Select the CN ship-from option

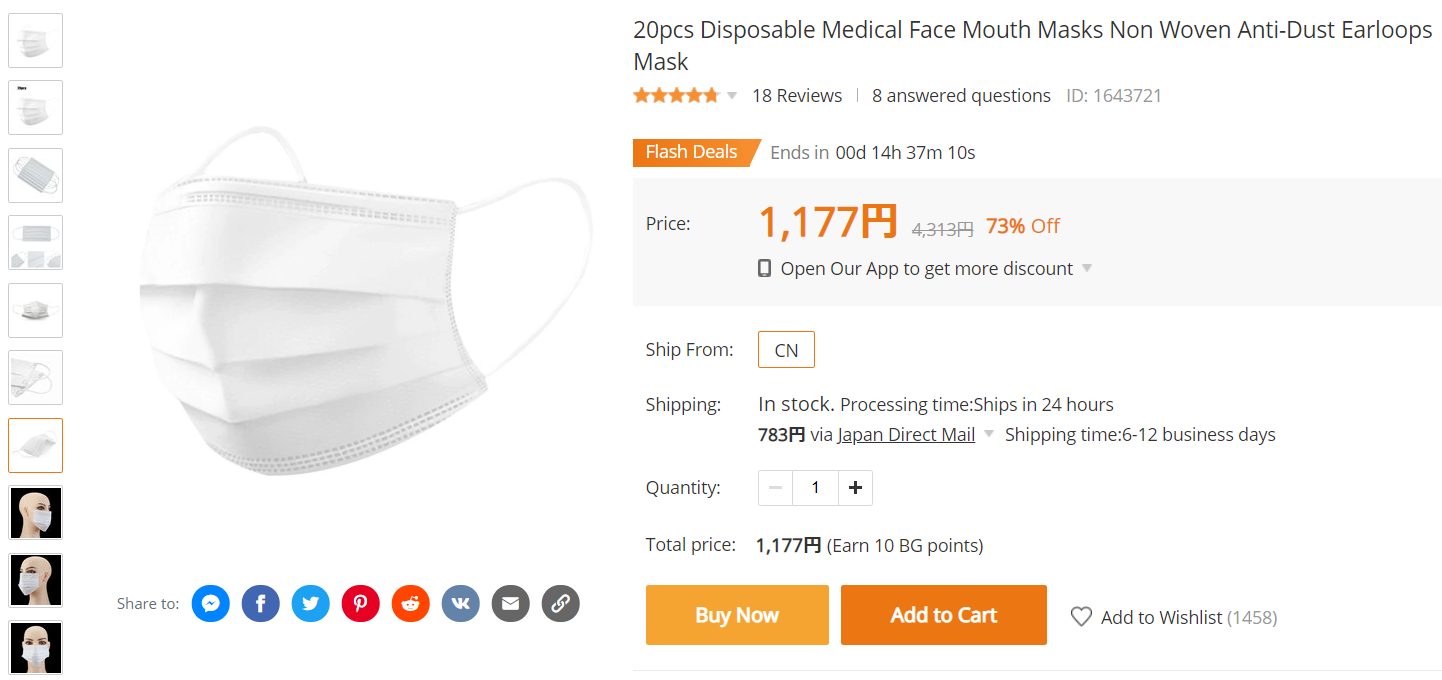pos(786,350)
